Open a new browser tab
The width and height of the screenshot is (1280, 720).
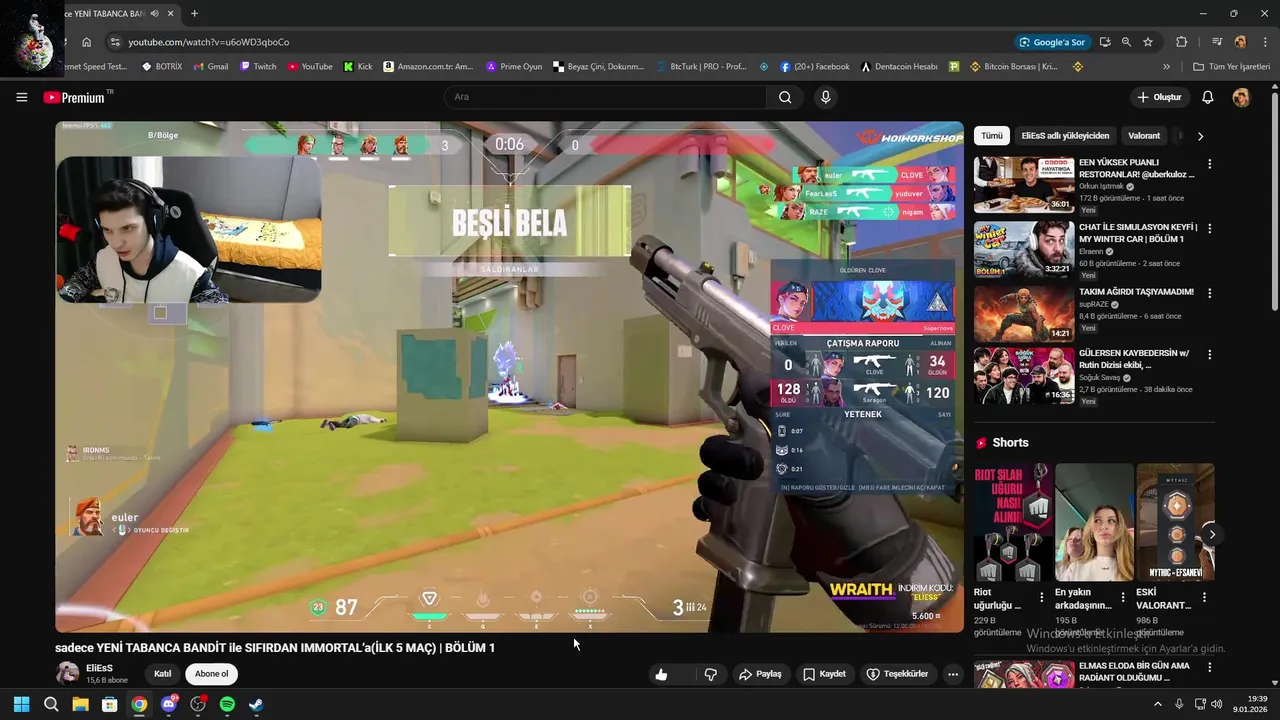194,13
